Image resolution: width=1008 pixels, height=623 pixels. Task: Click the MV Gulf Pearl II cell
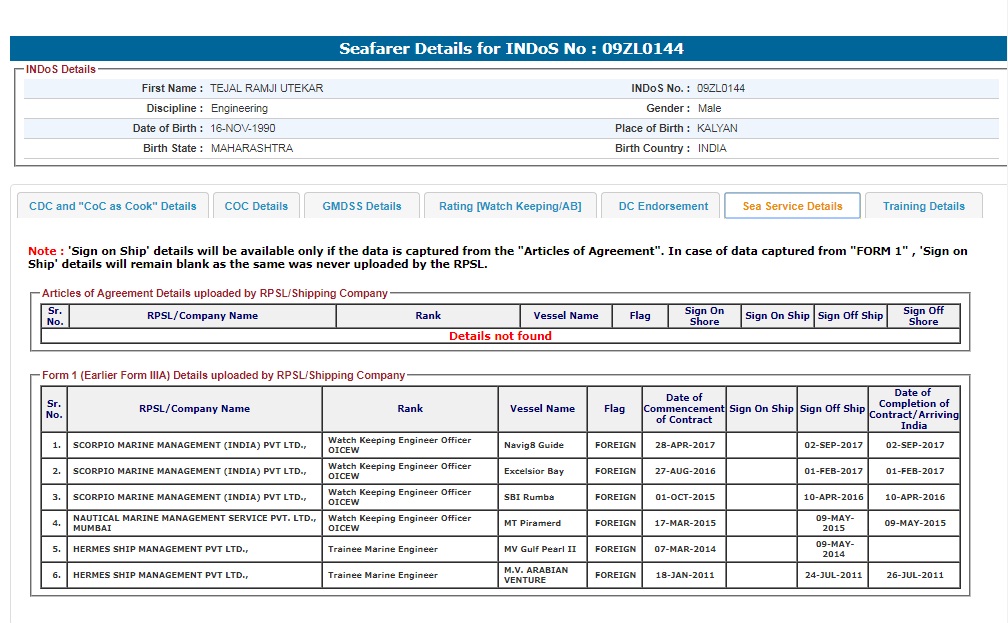point(542,549)
